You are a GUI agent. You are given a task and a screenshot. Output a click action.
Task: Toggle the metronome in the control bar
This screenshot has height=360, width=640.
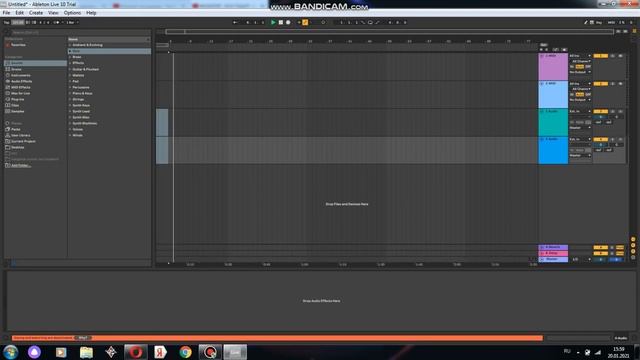coord(57,22)
